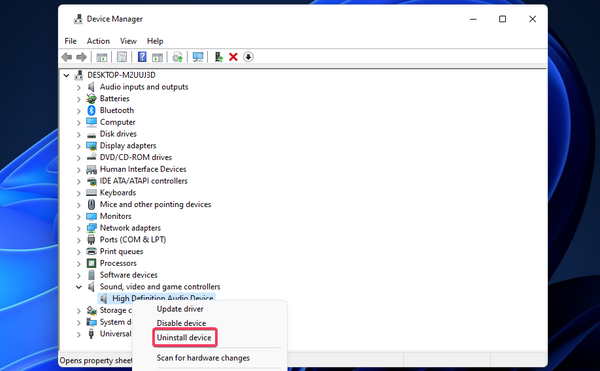Click the DVD/CD-ROM drives icon
Viewport: 600px width, 371px height.
(91, 158)
